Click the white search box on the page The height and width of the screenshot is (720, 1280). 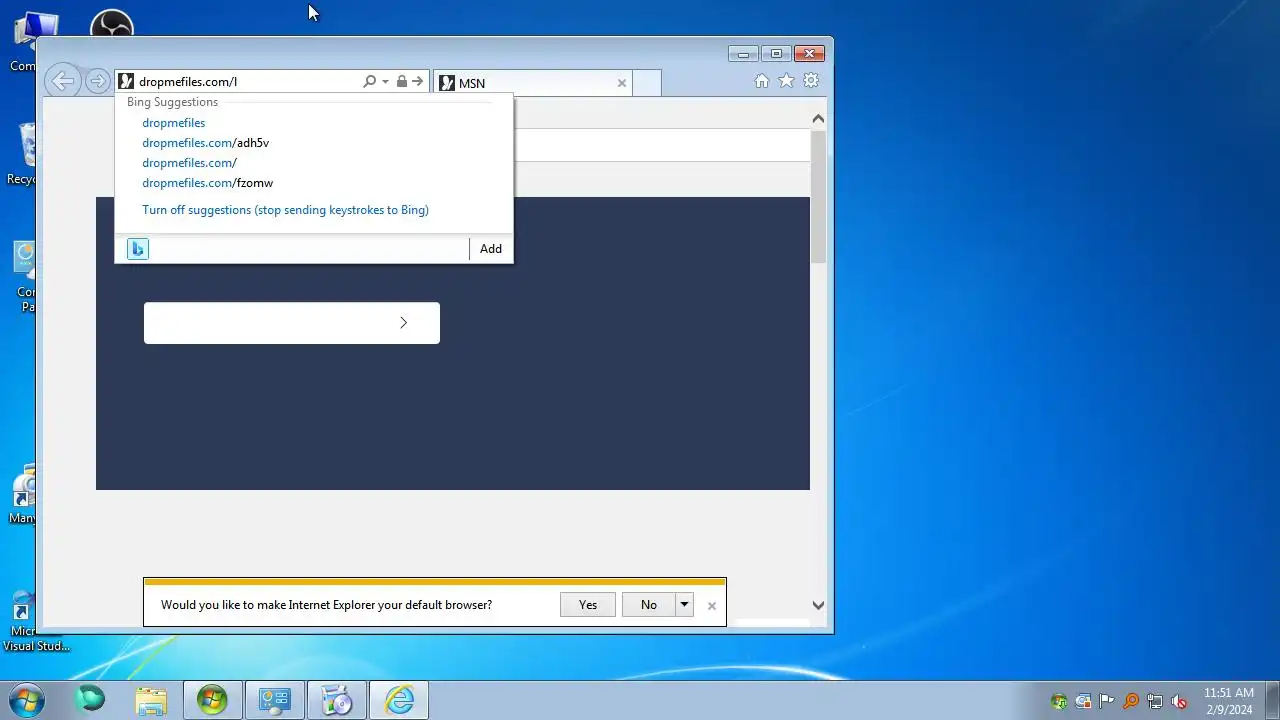(x=291, y=323)
